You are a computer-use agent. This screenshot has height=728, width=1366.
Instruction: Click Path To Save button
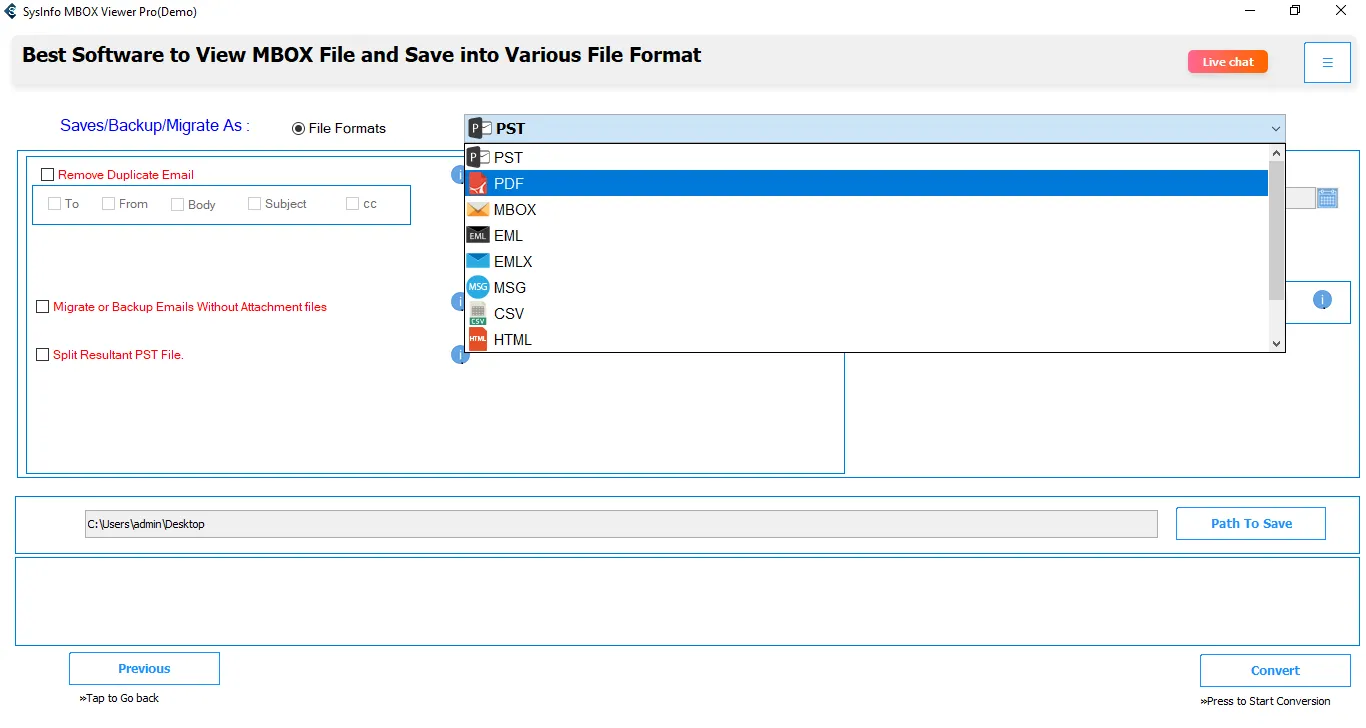[1251, 523]
